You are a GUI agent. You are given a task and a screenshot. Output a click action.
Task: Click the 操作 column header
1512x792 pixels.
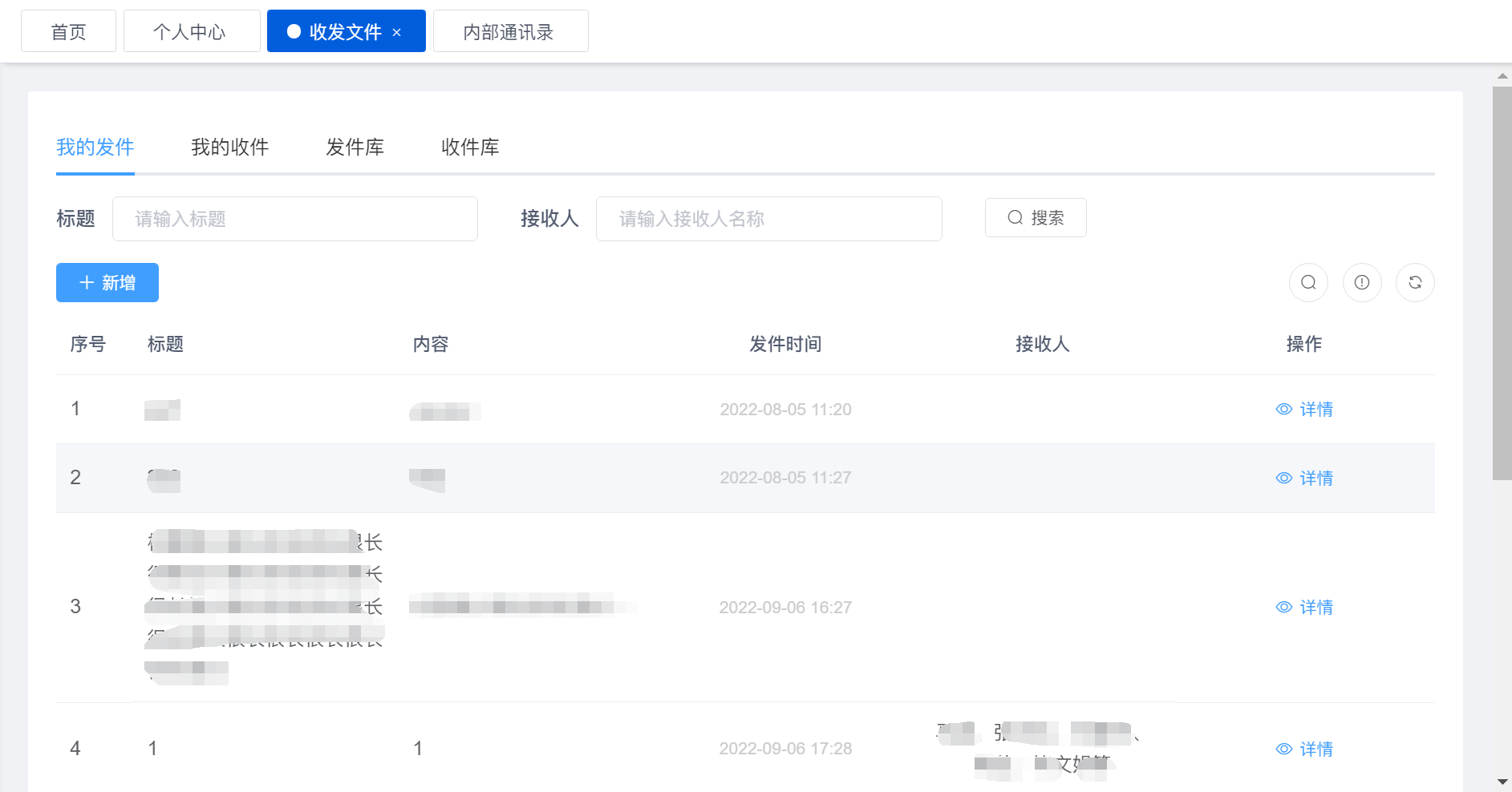click(x=1304, y=345)
